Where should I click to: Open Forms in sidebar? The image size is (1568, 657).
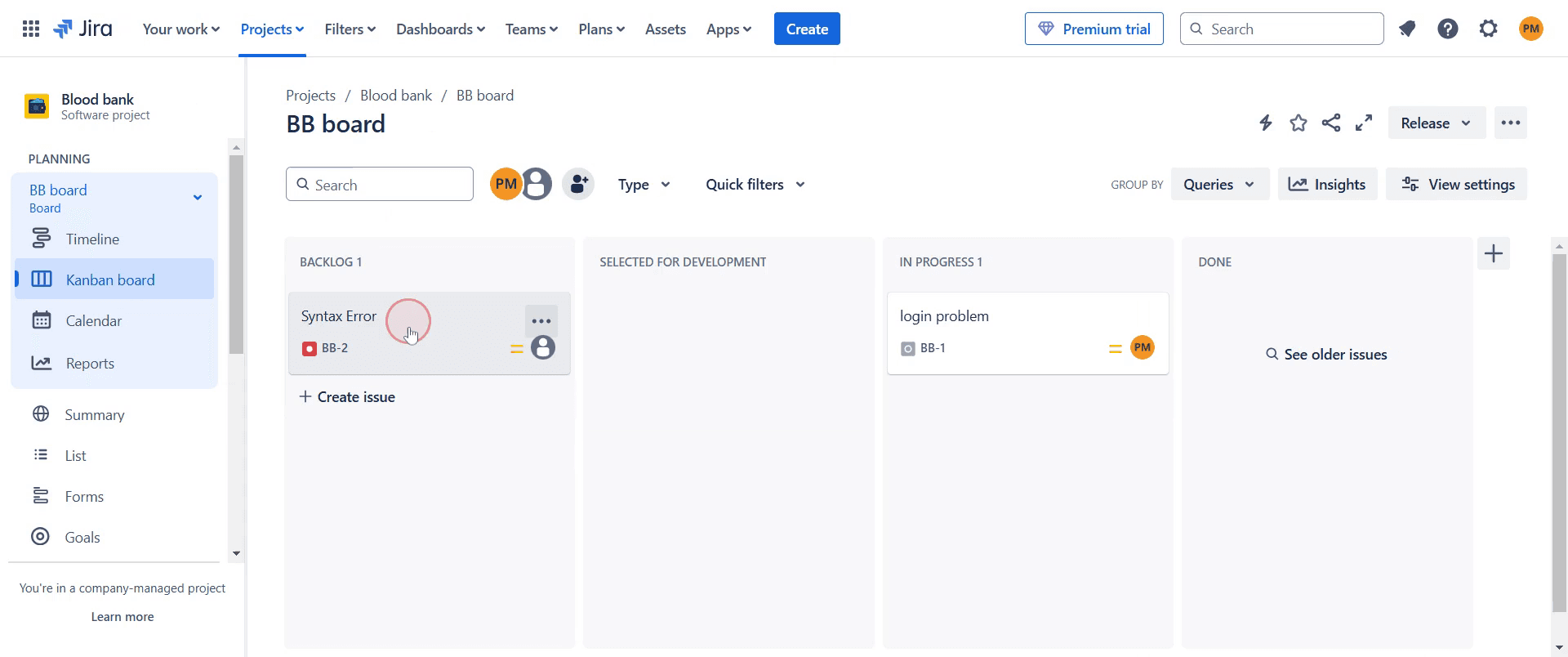pyautogui.click(x=114, y=497)
